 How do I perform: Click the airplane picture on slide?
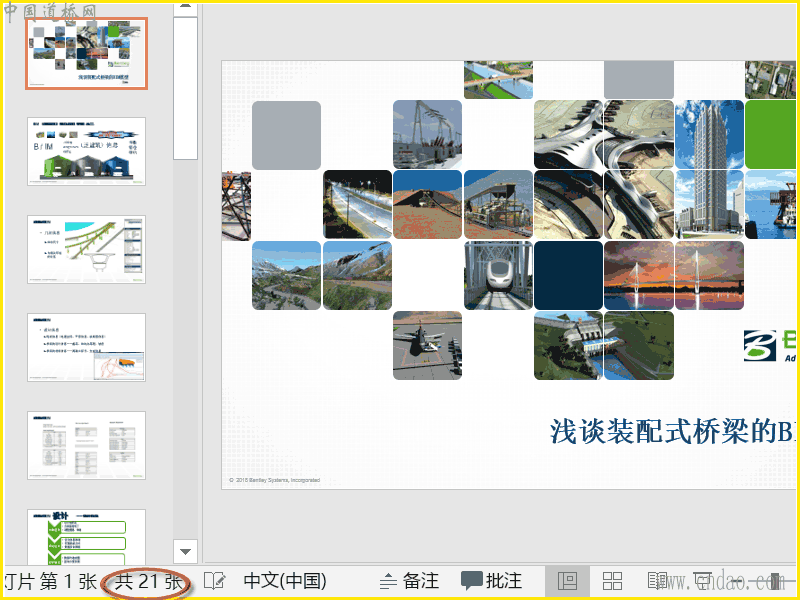(x=428, y=345)
